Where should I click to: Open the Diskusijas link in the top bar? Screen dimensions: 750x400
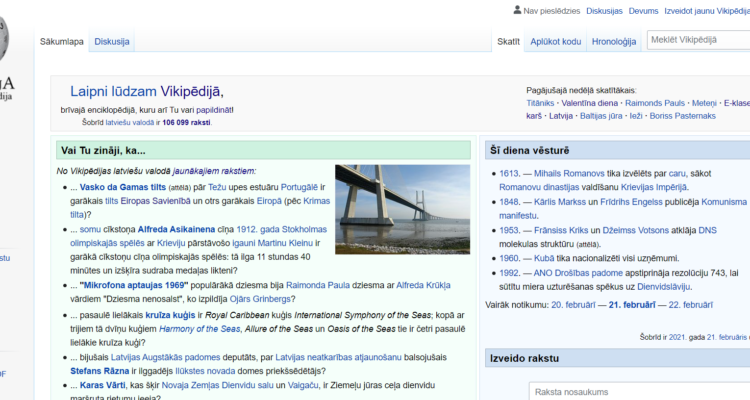[604, 11]
